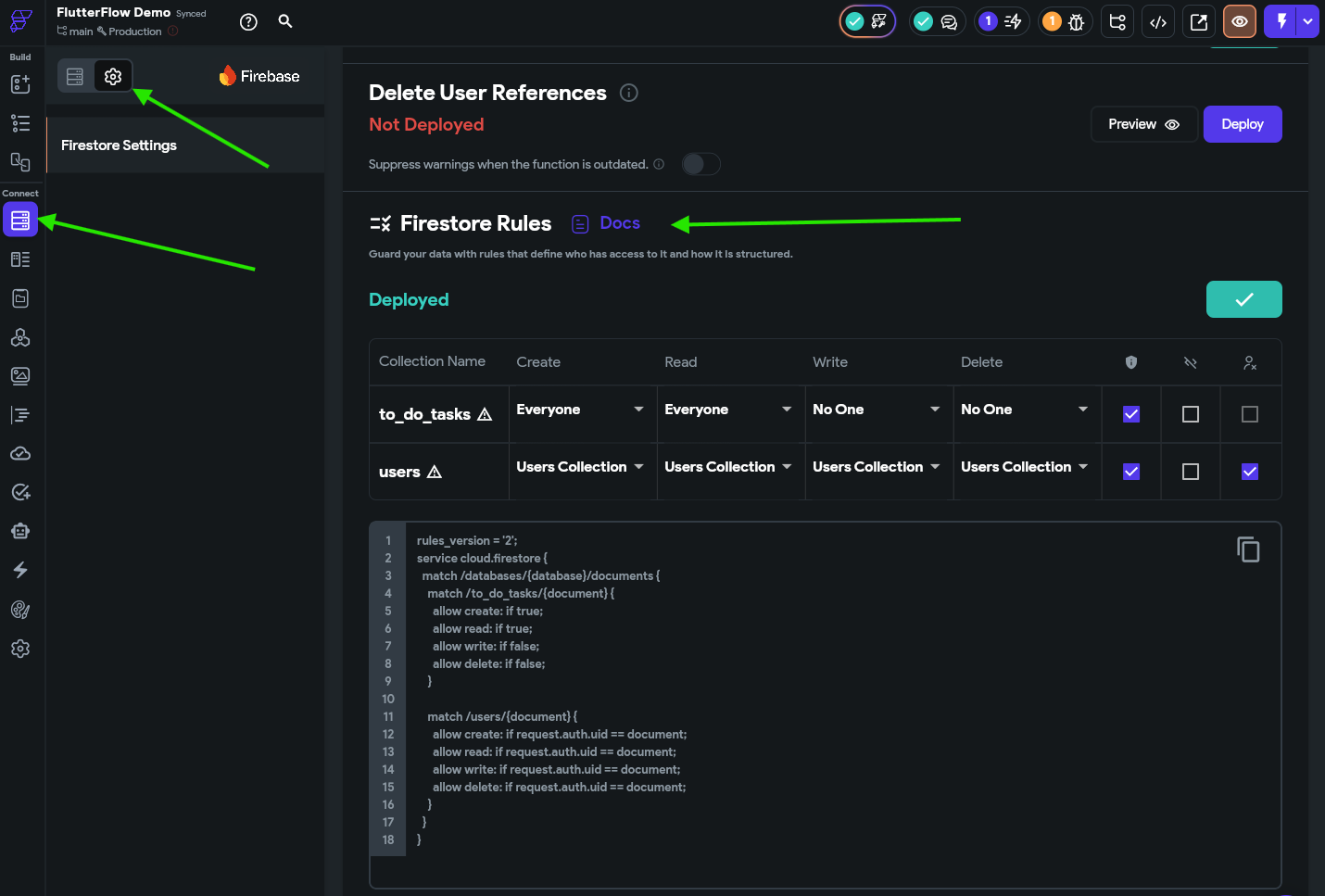This screenshot has width=1325, height=896.
Task: Open Delete dropdown for to_do_tasks
Action: (x=1025, y=410)
